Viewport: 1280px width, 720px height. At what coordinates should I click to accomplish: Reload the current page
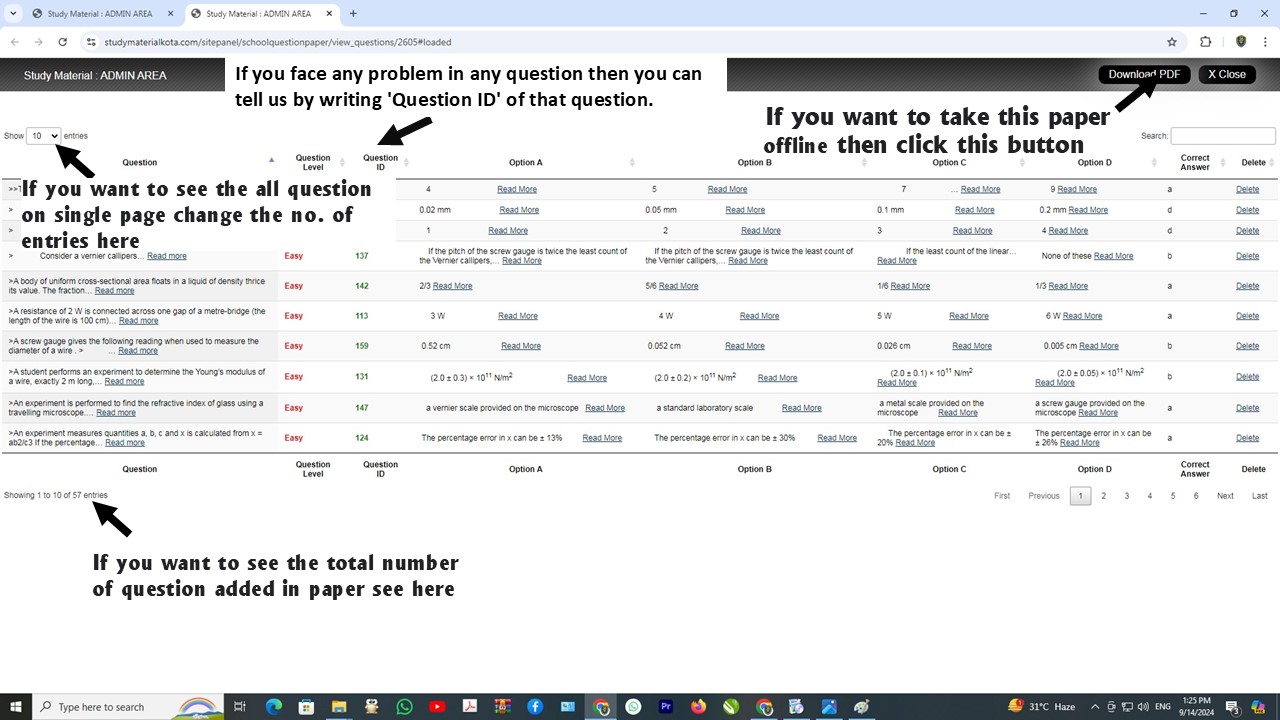click(x=62, y=42)
